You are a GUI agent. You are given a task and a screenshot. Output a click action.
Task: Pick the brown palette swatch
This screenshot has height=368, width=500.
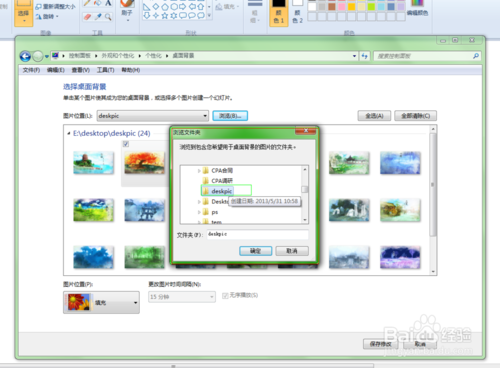pyautogui.click(x=332, y=7)
